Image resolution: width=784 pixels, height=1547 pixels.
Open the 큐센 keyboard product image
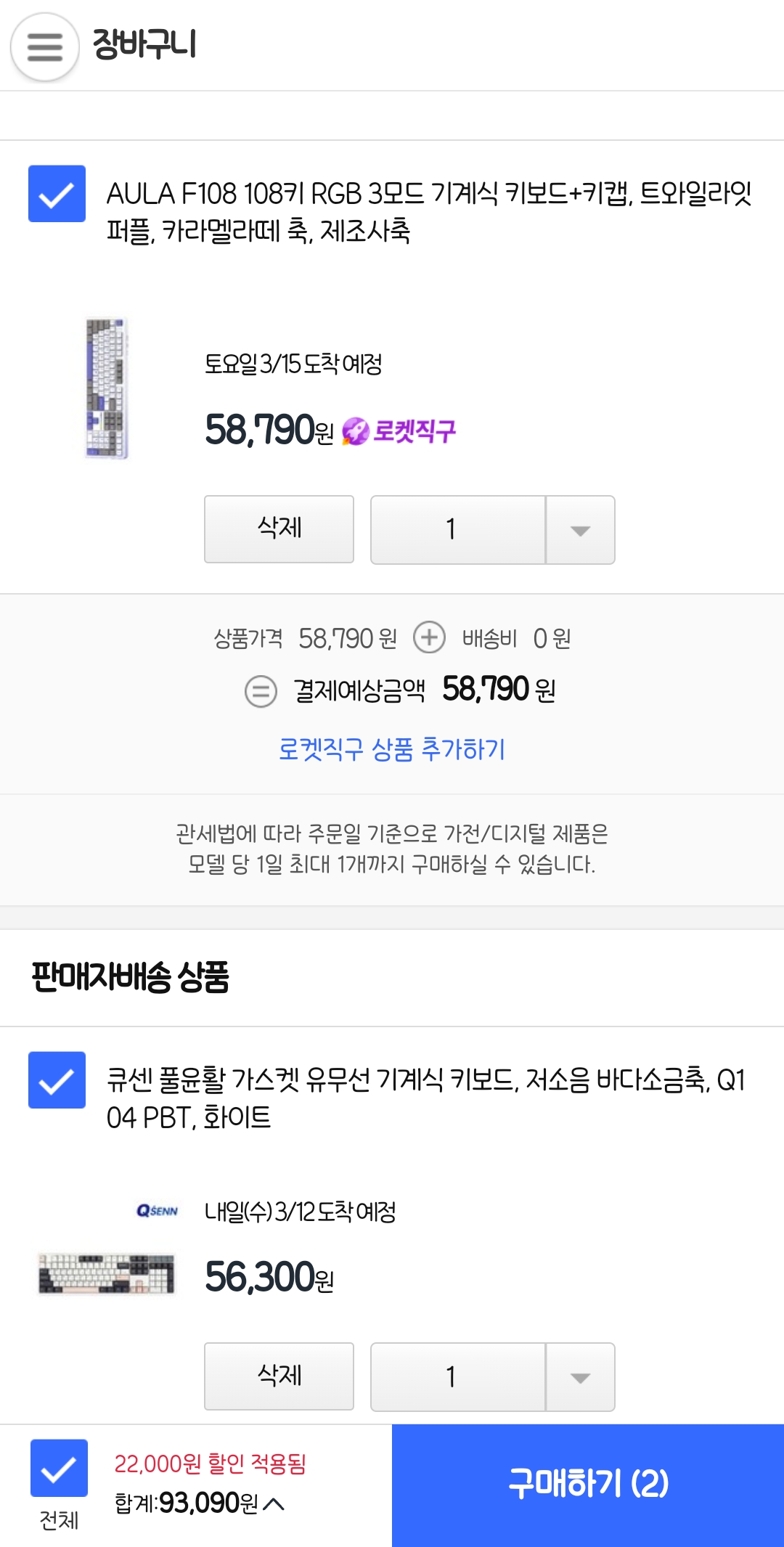coord(107,1274)
